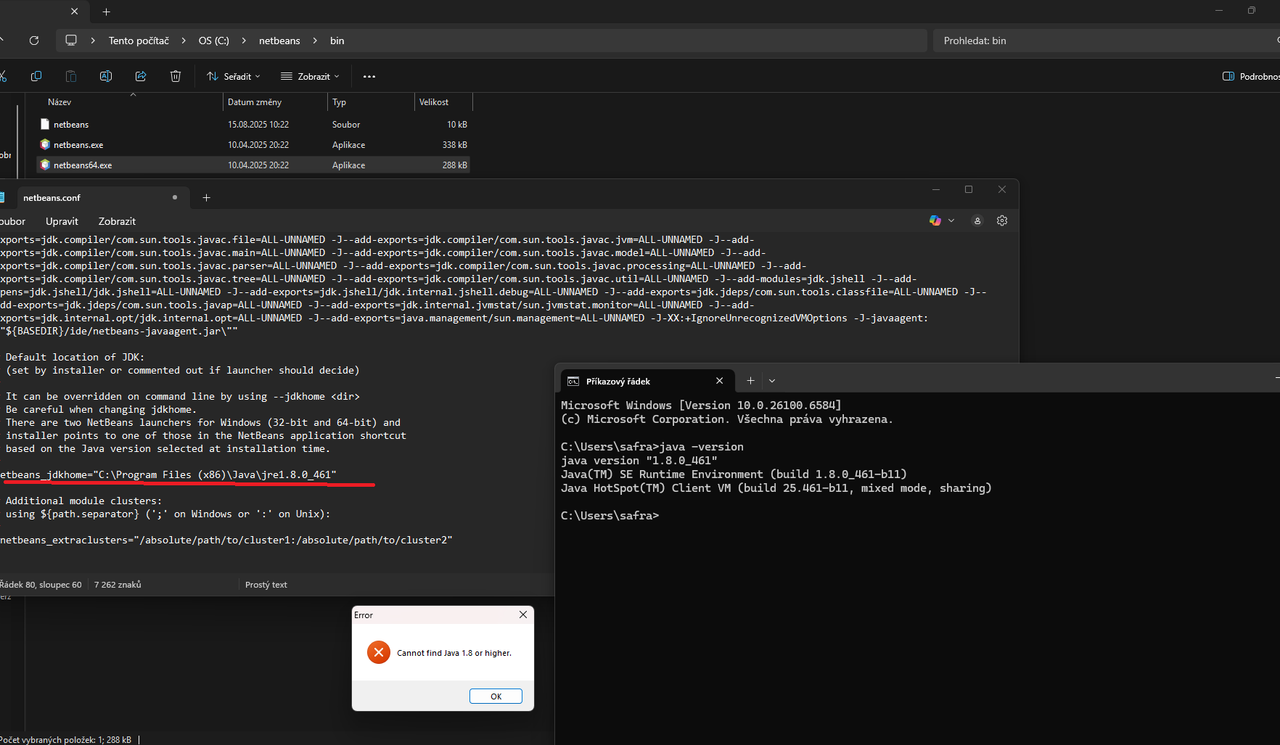Open the three-dots more options menu in Explorer
1280x745 pixels.
(369, 76)
